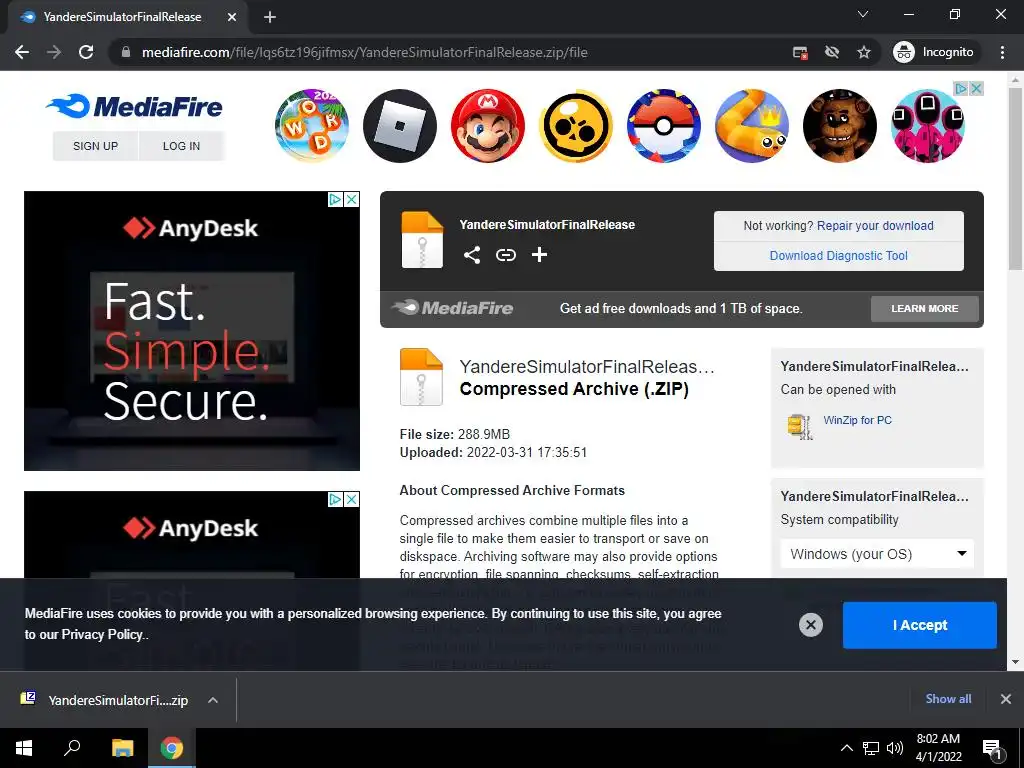Open Privacy Policy link in cookie banner

pos(103,634)
